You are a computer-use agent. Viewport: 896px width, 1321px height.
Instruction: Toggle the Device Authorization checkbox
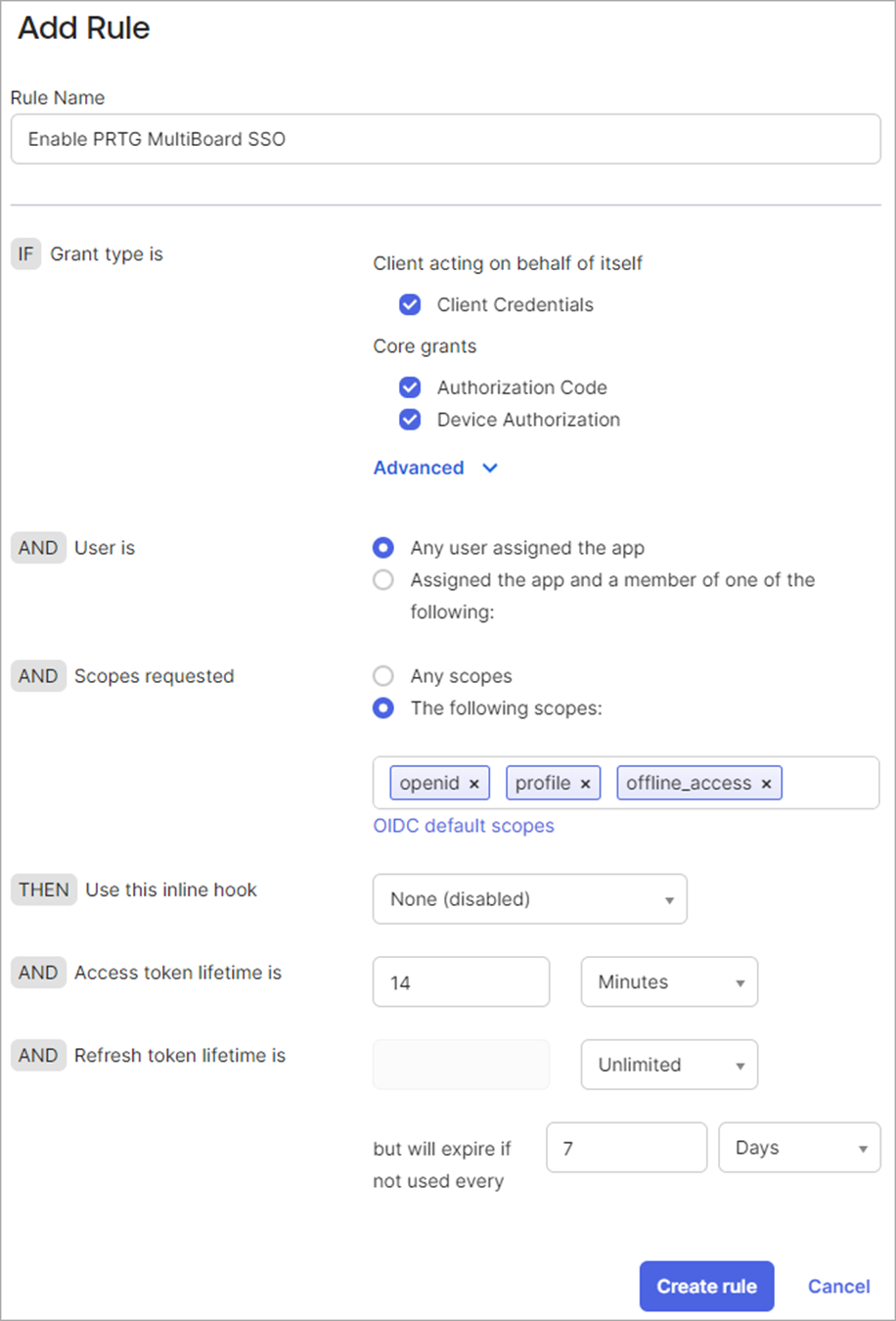coord(410,420)
